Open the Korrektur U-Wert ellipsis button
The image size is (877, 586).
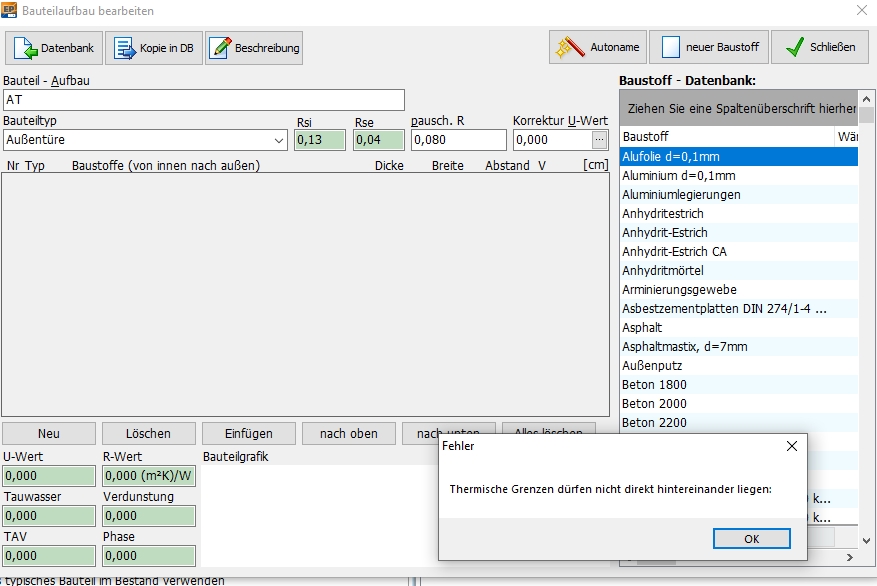(x=599, y=140)
